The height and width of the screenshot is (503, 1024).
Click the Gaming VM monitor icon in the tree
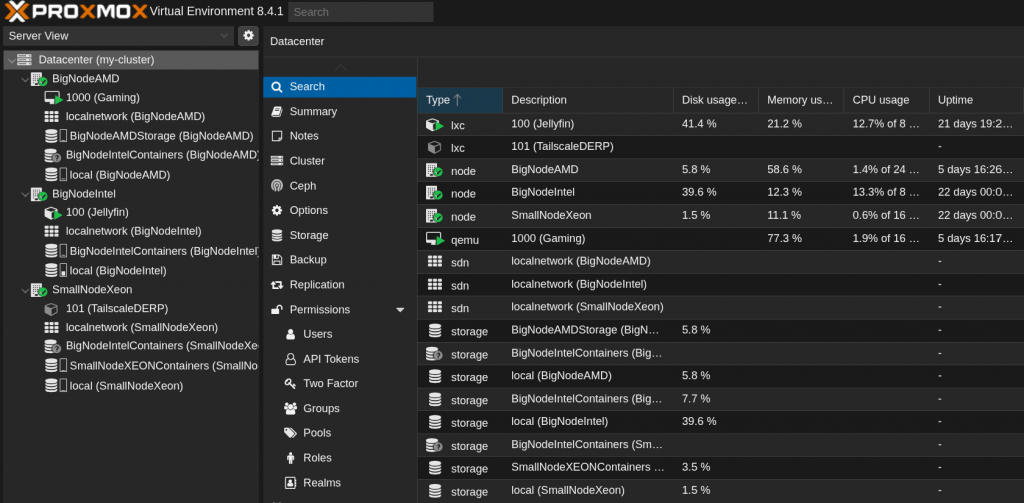53,98
